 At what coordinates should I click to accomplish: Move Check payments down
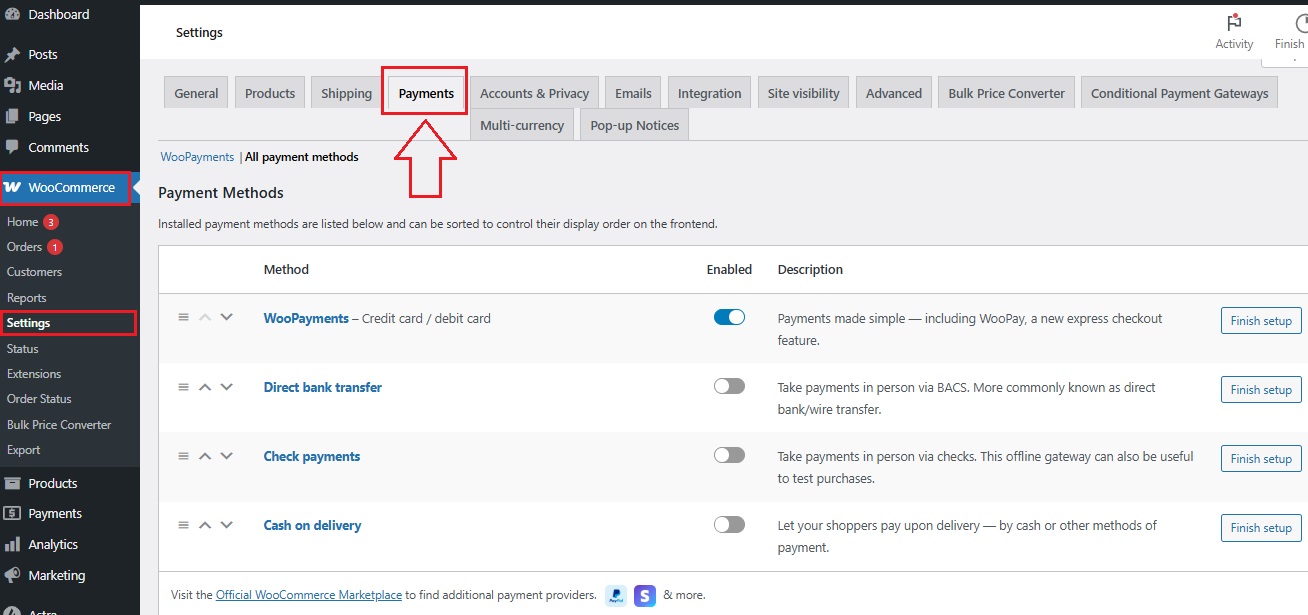click(x=226, y=455)
